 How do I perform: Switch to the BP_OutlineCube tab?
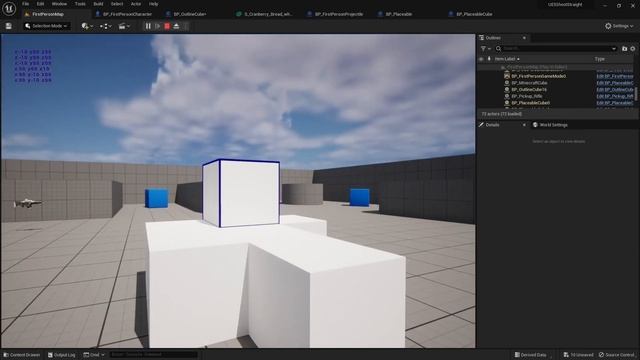coord(190,14)
